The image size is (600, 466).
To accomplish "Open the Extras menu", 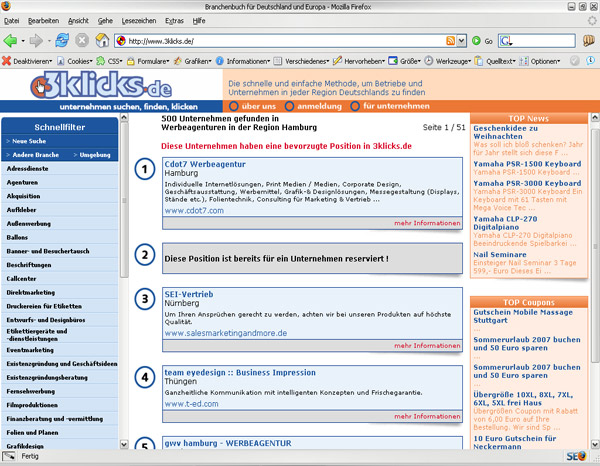I will point(174,20).
